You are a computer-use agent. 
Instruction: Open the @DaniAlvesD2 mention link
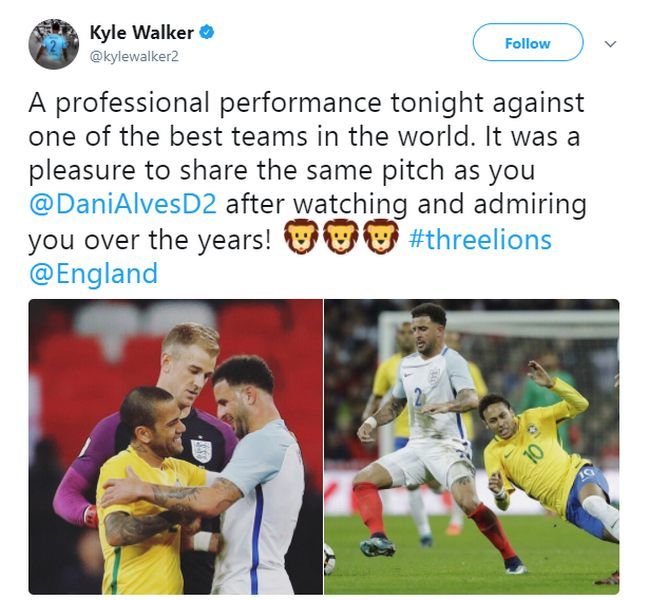click(x=123, y=205)
